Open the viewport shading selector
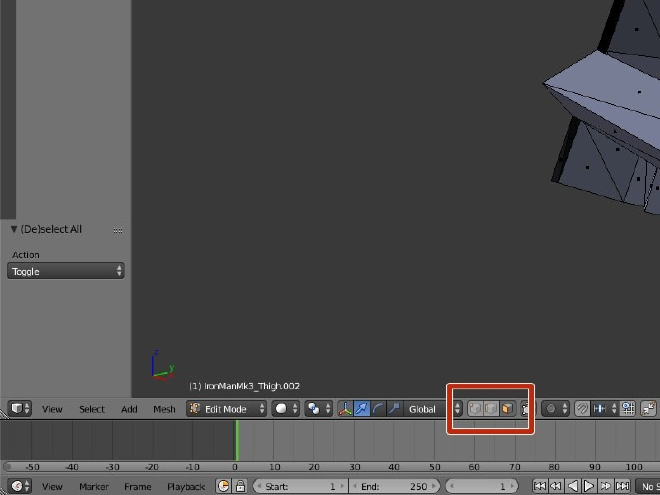 click(285, 409)
